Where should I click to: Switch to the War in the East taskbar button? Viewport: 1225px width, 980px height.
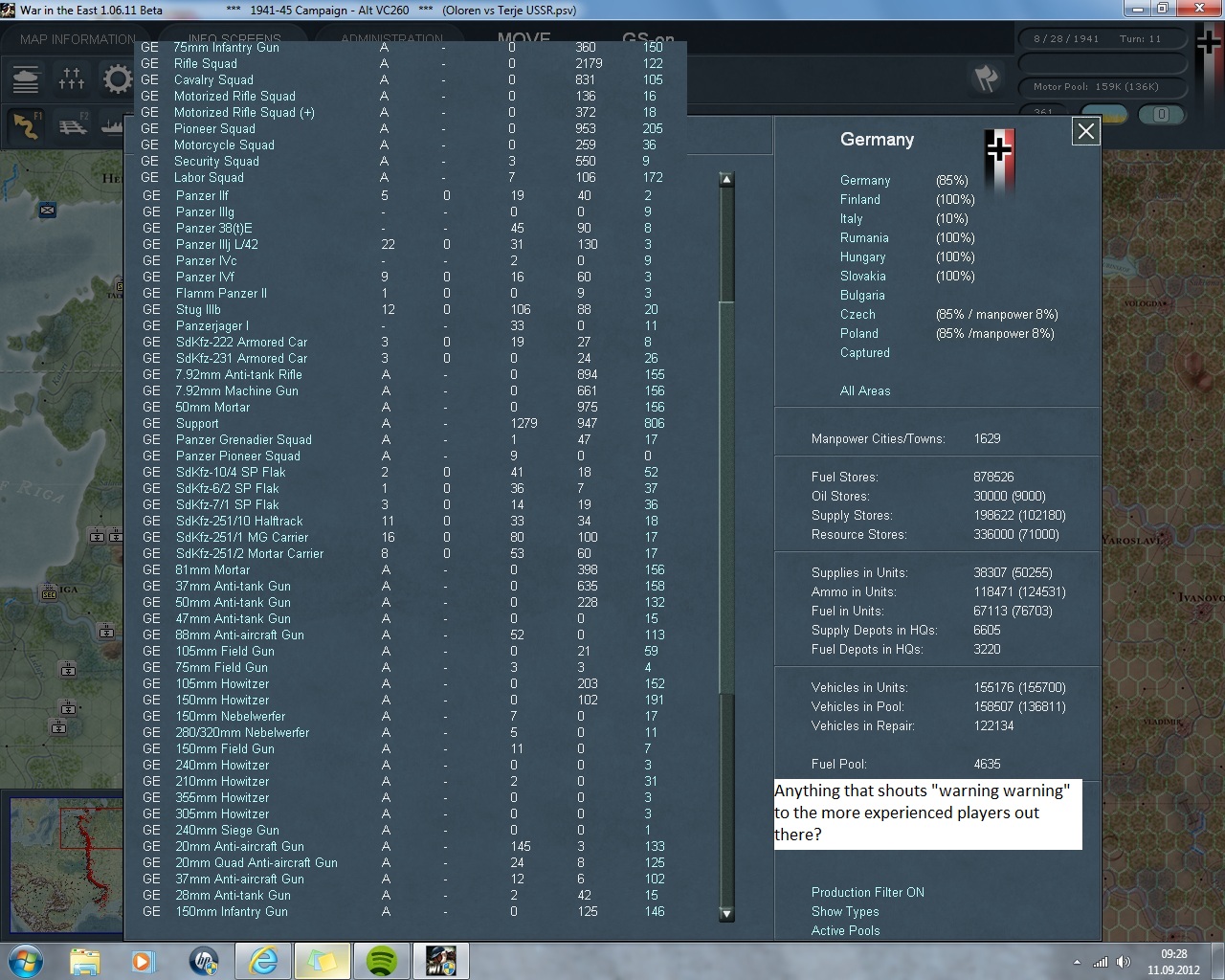pos(440,961)
